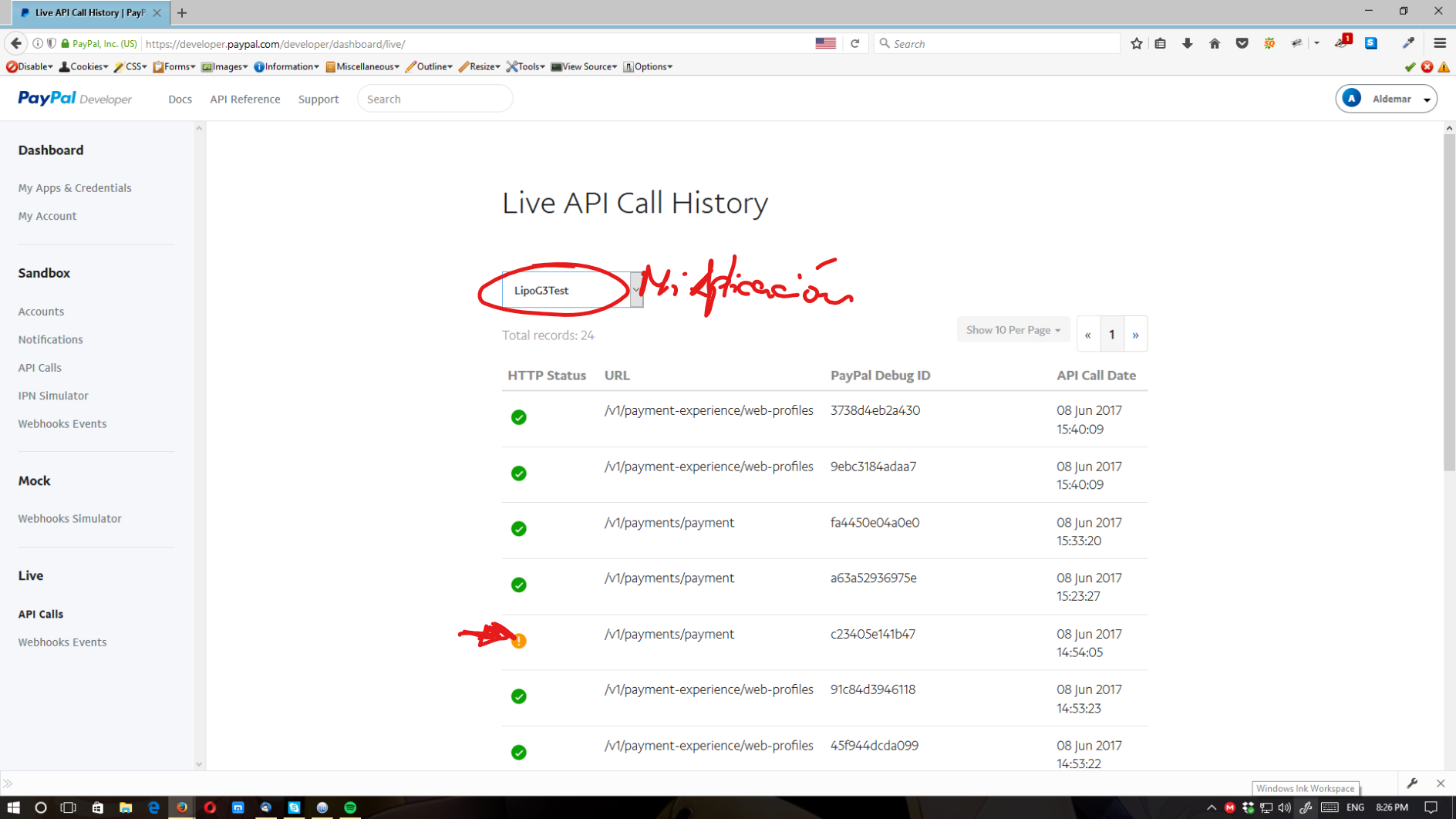Screen dimensions: 1456x819
Task: Open Microsoft Edge from taskbar
Action: [x=153, y=807]
